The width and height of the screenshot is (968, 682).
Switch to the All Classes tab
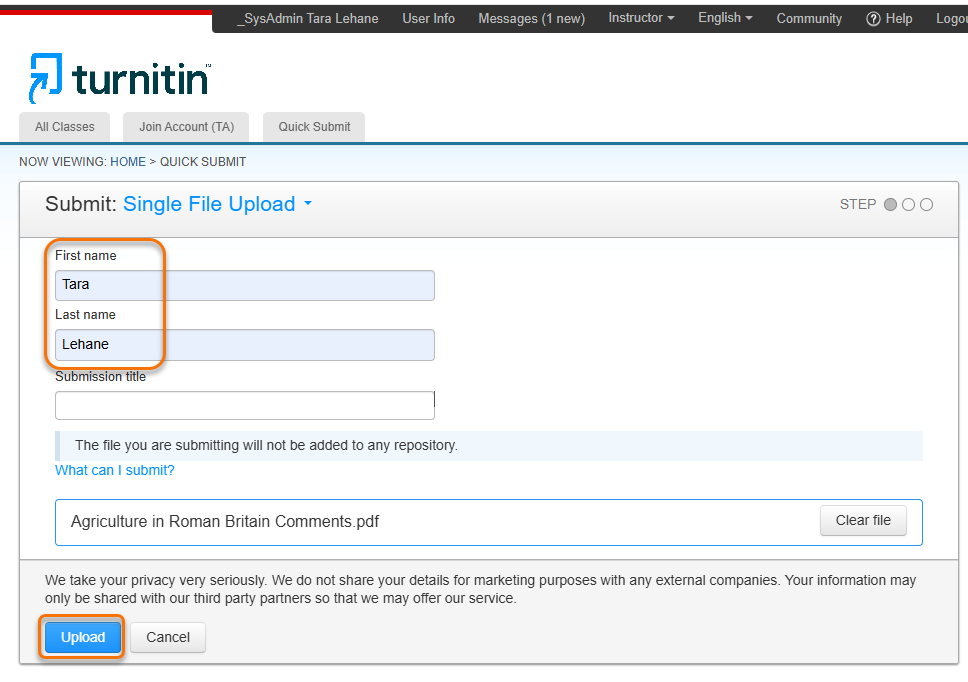tap(65, 127)
